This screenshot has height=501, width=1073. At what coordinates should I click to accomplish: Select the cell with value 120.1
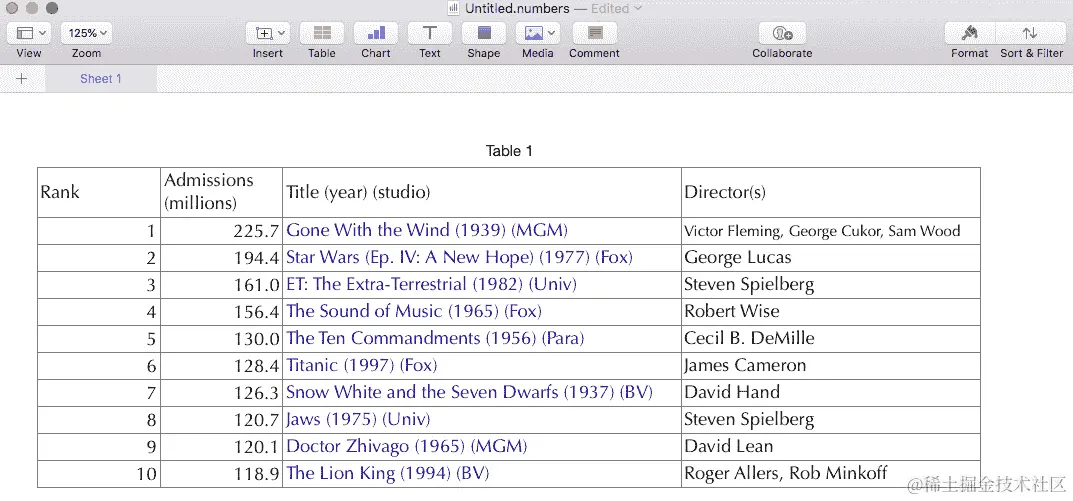[x=222, y=447]
